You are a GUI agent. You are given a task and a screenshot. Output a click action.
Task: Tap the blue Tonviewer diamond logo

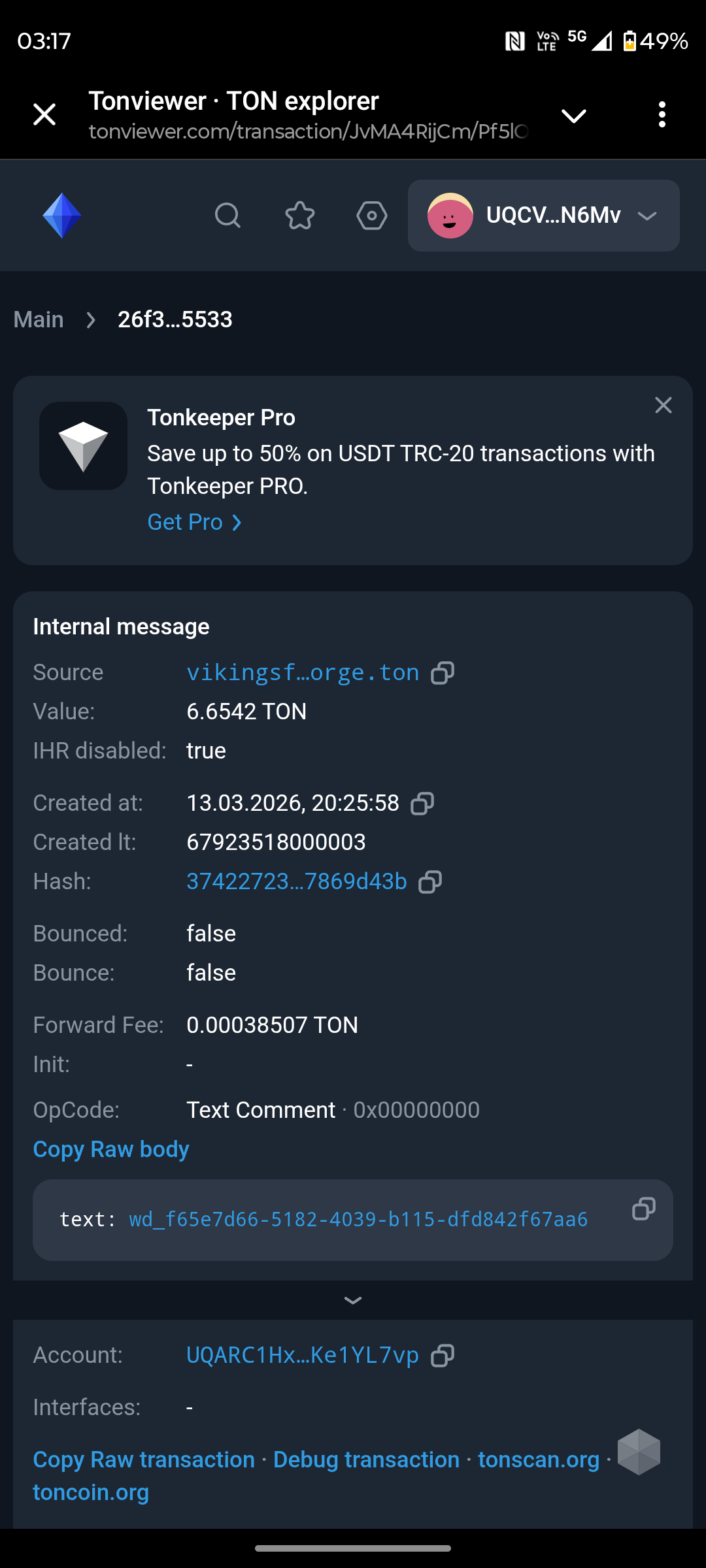62,216
